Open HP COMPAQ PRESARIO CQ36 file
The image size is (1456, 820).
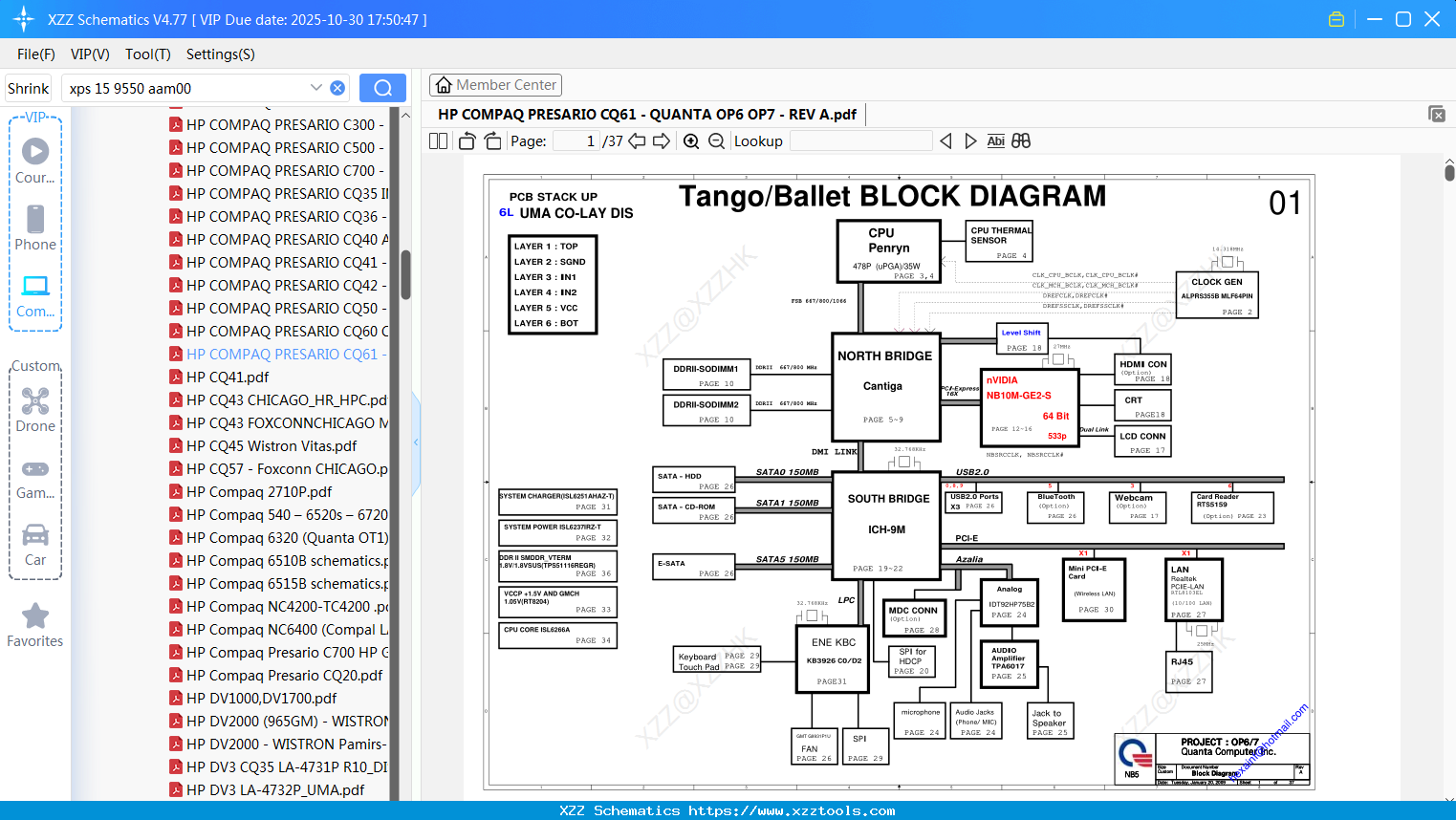(x=277, y=216)
